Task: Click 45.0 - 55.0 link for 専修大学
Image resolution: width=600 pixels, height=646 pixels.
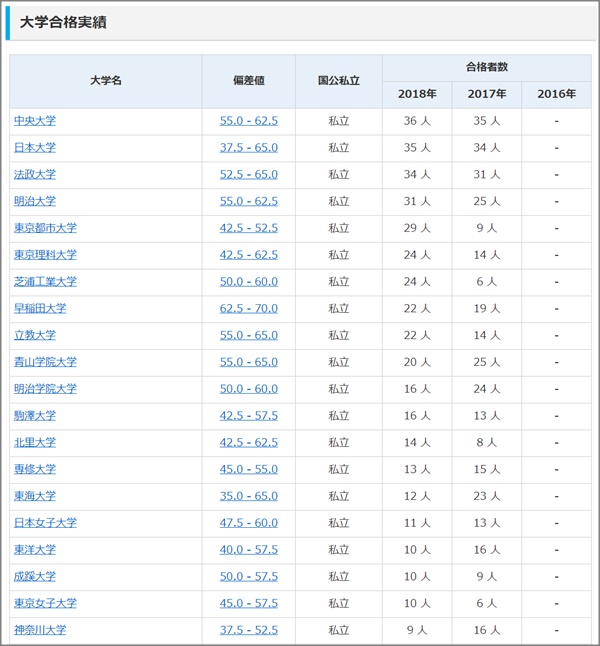Action: (x=248, y=469)
